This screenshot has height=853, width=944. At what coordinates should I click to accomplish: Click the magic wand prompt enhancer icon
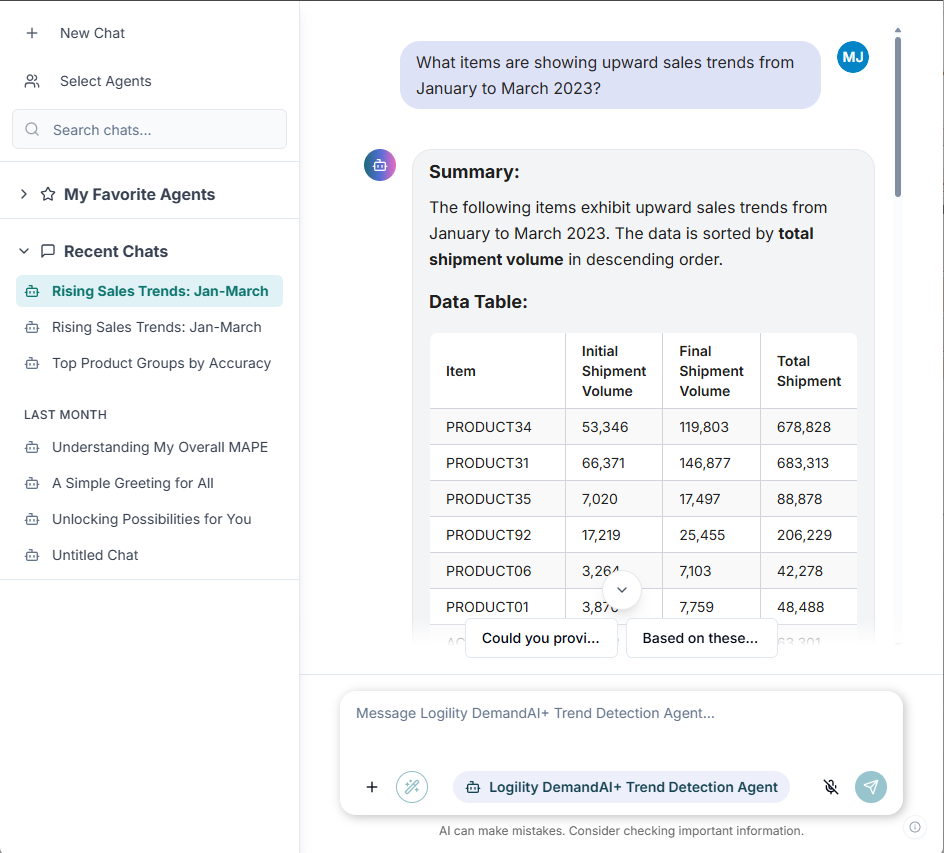click(412, 787)
